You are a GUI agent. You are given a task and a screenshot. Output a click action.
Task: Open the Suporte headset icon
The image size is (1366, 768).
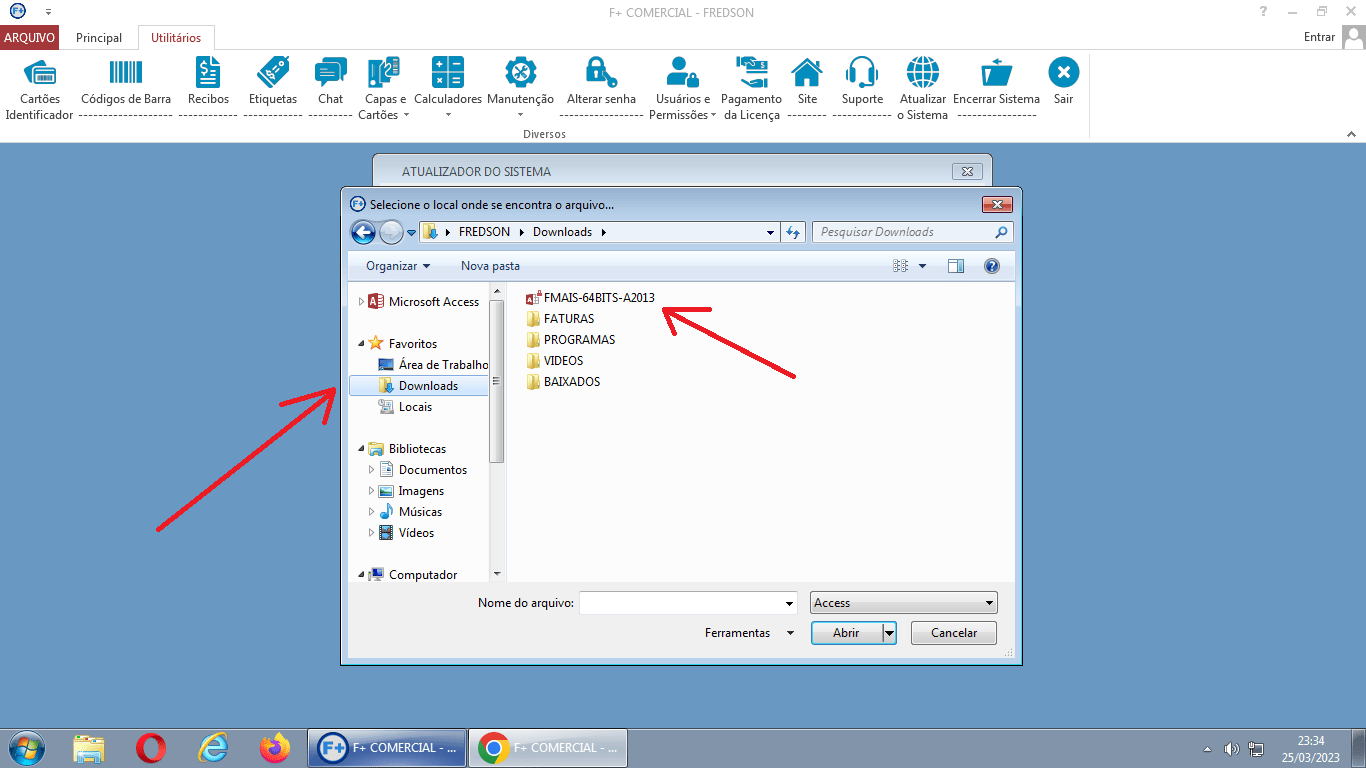point(862,73)
